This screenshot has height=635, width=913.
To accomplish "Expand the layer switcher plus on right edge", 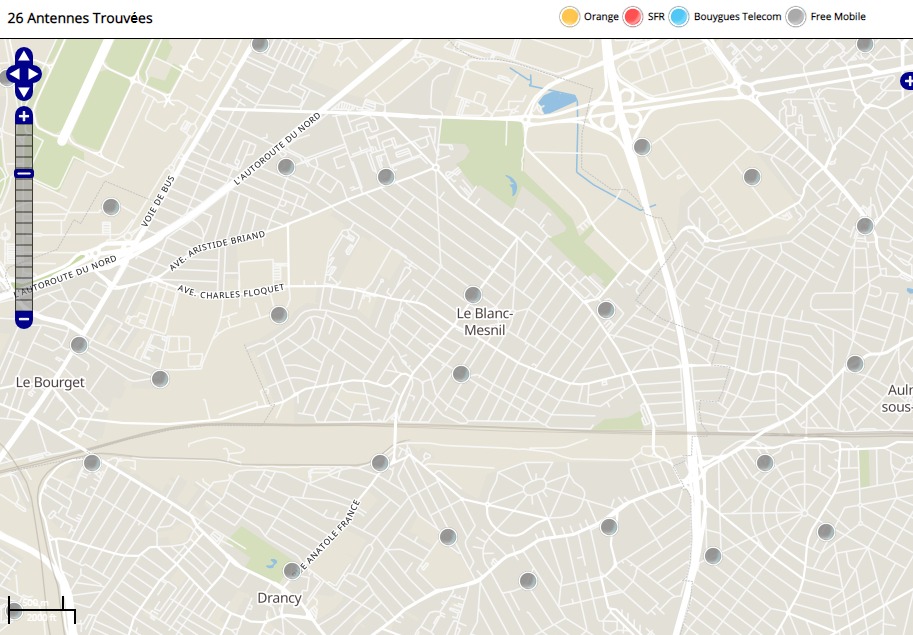I will pos(906,81).
